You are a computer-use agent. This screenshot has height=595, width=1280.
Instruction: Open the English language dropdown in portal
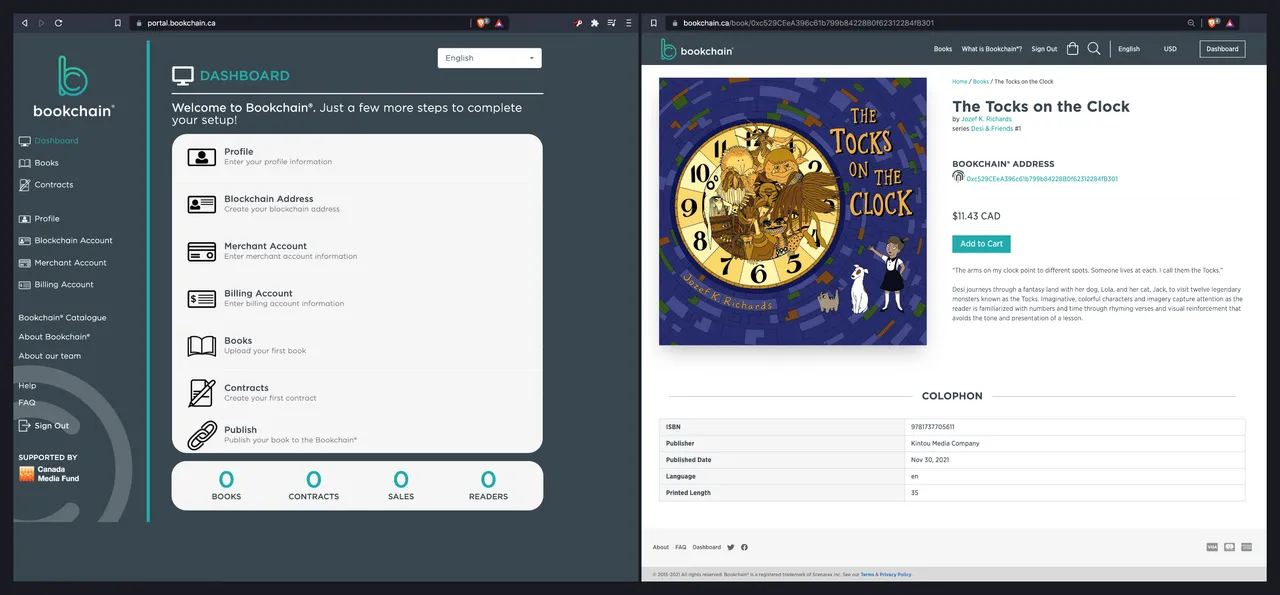point(489,58)
